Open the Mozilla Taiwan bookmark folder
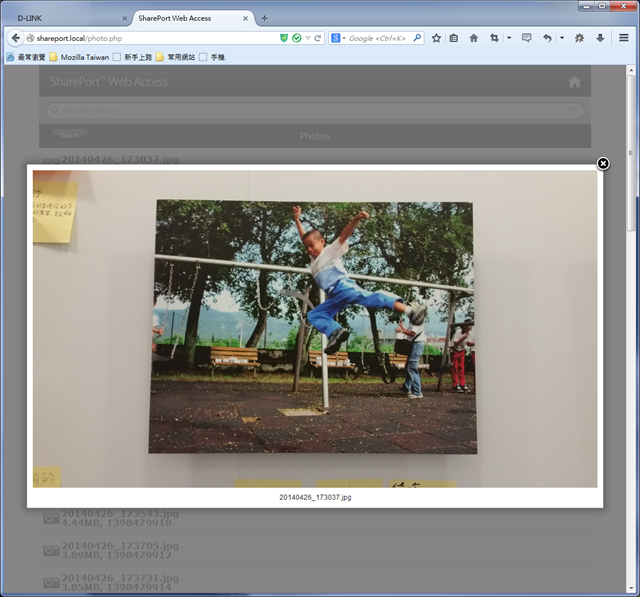The image size is (640, 597). pos(80,57)
